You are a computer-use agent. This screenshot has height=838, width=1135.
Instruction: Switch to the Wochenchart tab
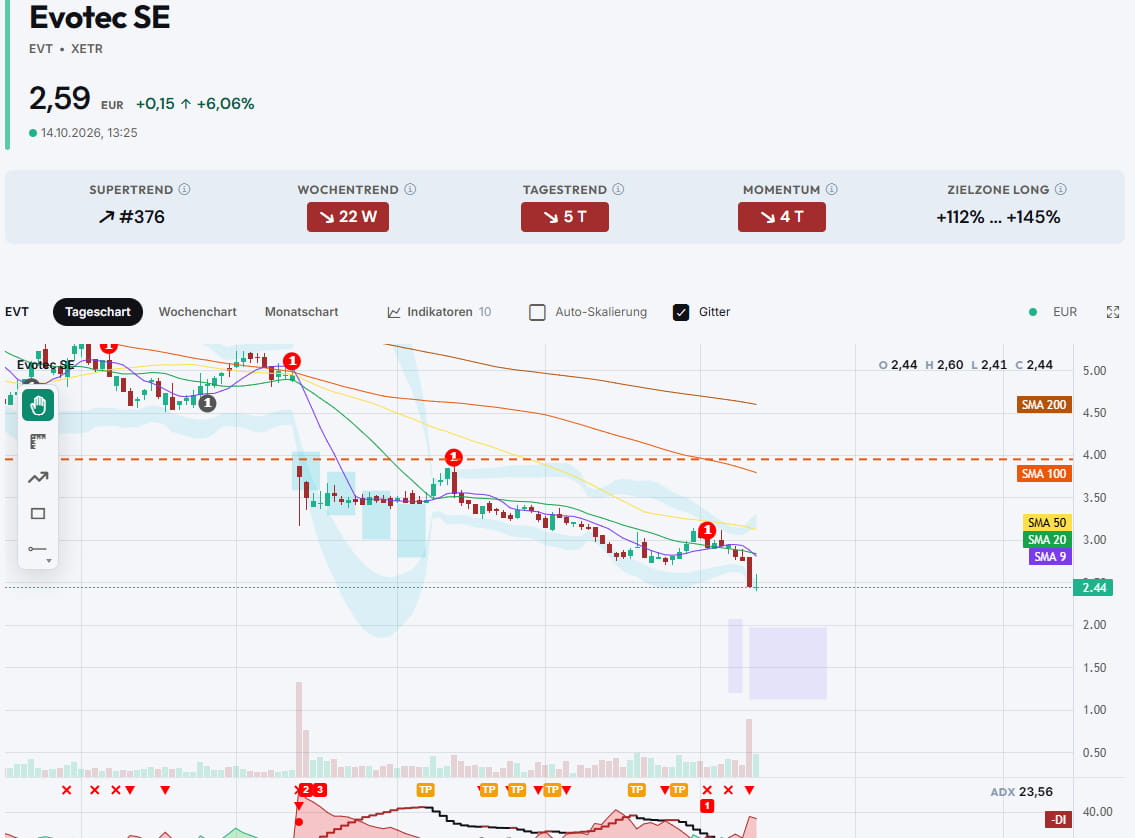[x=198, y=312]
